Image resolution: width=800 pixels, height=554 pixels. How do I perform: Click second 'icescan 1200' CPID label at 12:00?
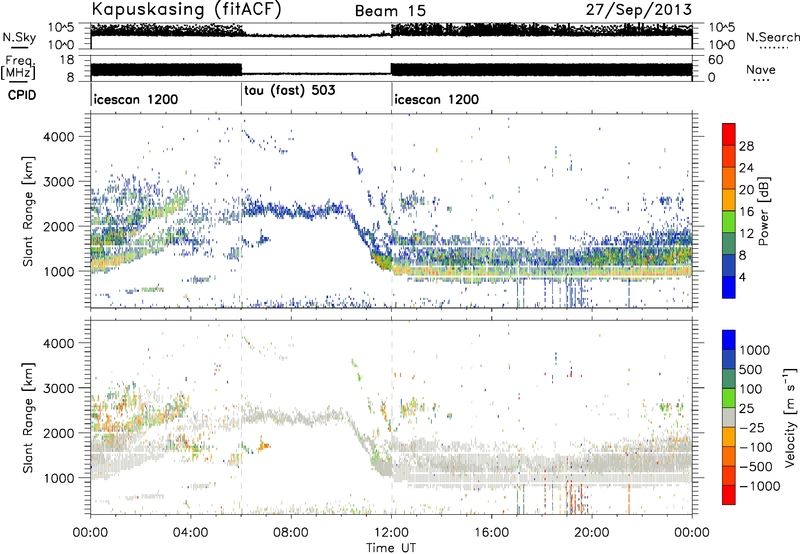point(437,99)
